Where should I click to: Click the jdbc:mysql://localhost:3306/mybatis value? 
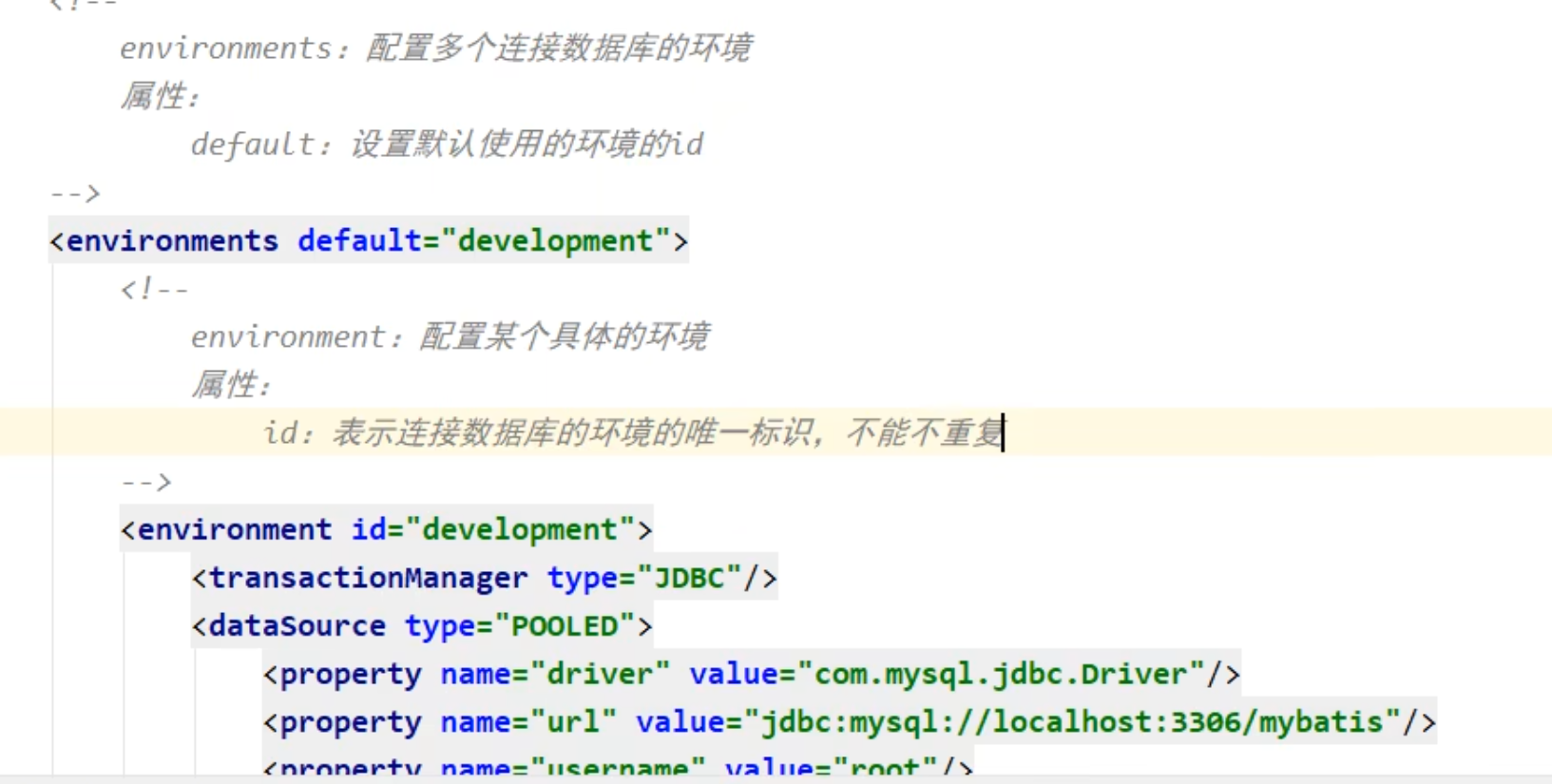coord(1072,722)
